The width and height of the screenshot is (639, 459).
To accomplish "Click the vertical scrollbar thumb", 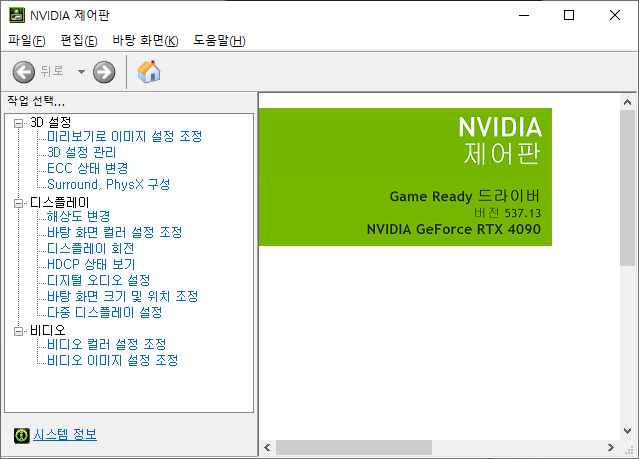I will click(x=627, y=188).
